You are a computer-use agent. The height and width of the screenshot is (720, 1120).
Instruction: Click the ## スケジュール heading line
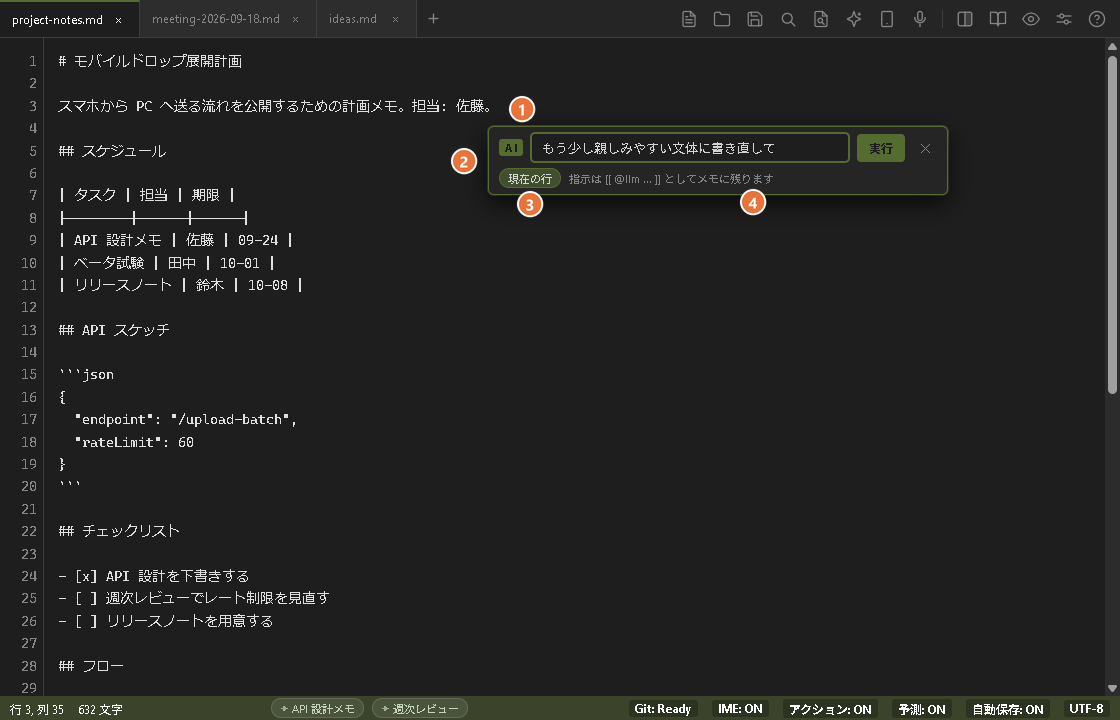coord(112,151)
